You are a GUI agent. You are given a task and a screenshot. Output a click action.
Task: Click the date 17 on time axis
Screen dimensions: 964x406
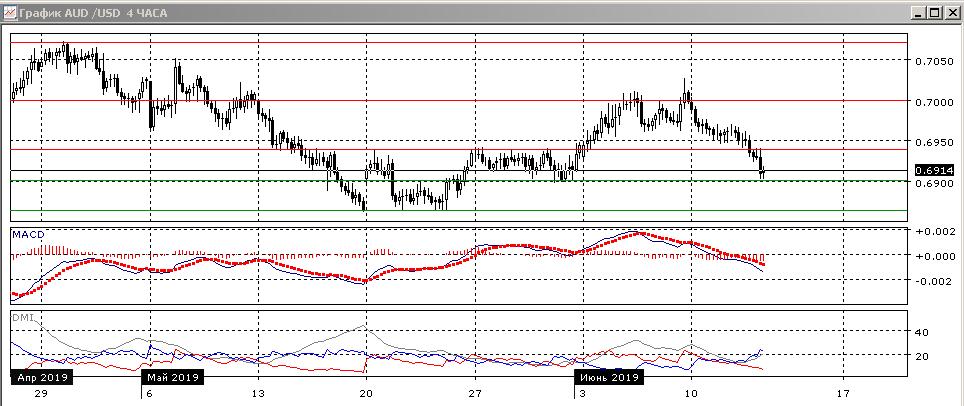pyautogui.click(x=843, y=393)
